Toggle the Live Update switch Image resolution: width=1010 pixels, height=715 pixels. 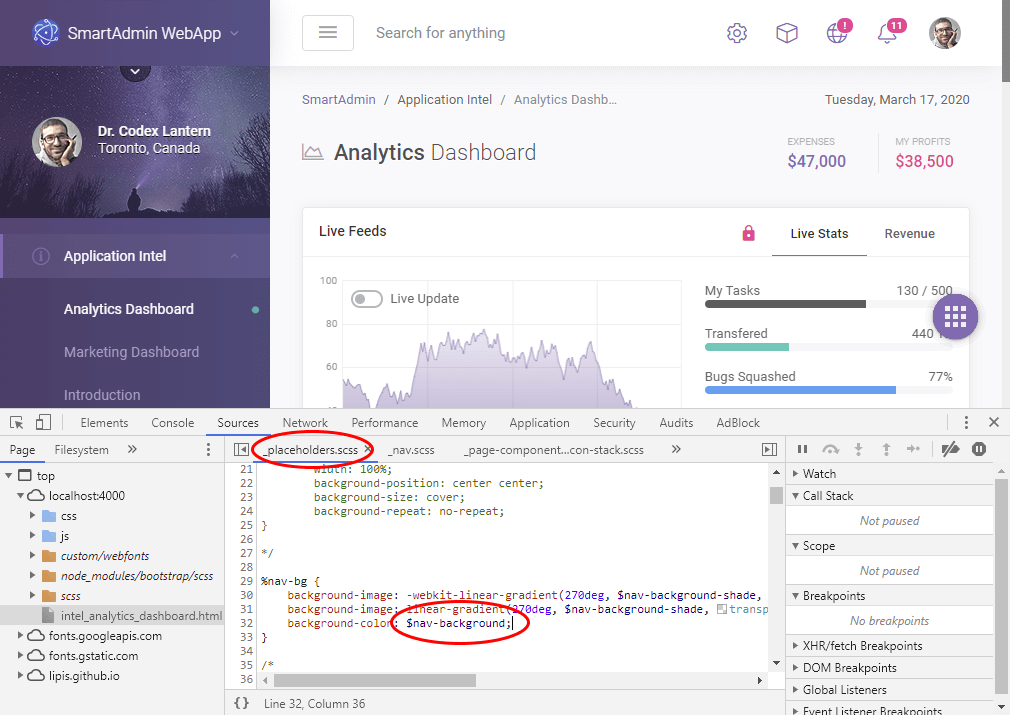click(367, 299)
